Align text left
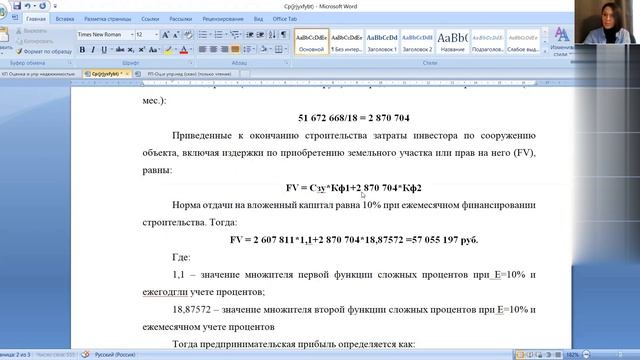640x360 pixels. pyautogui.click(x=202, y=49)
